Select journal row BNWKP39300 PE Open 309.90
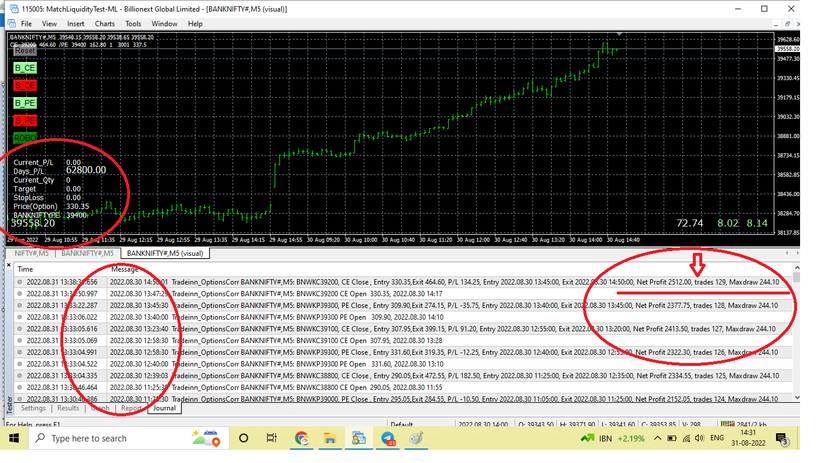 (403, 317)
